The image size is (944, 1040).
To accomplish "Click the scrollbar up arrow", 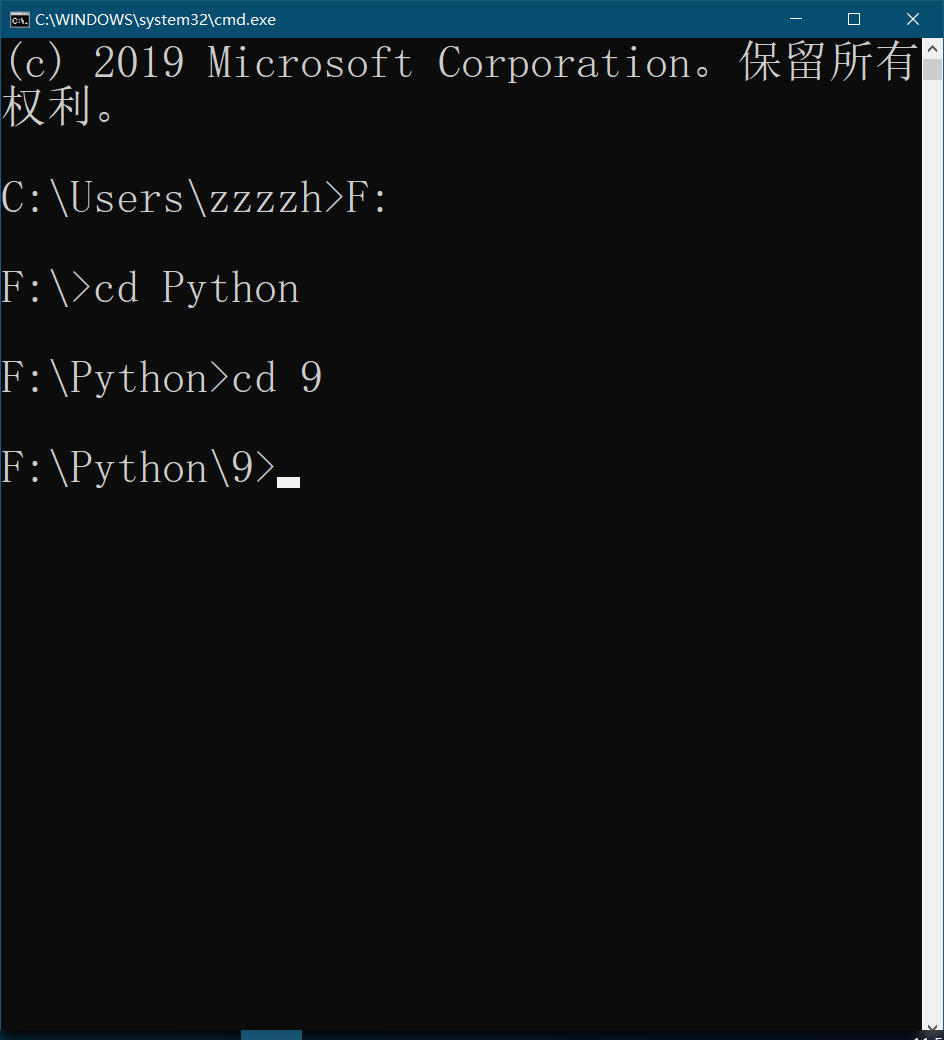I will (932, 48).
